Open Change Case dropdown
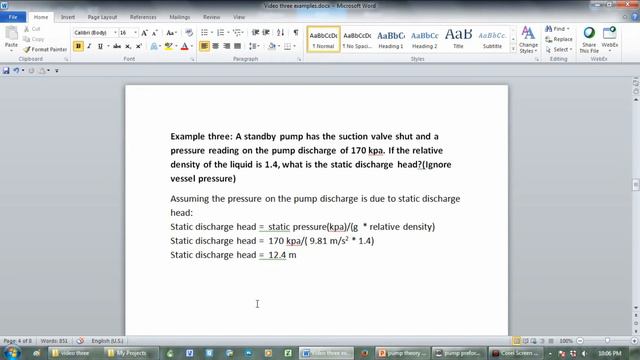This screenshot has width=640, height=360. pos(171,33)
